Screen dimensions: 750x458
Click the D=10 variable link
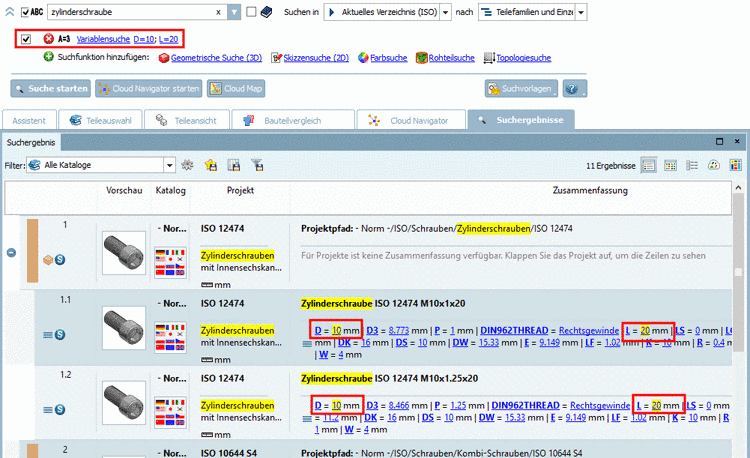click(x=144, y=39)
